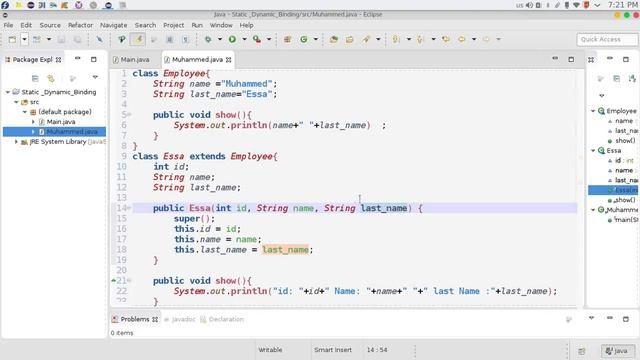Toggle Mark Occurrences highlighter button
This screenshot has width=640, height=360.
pos(138,39)
